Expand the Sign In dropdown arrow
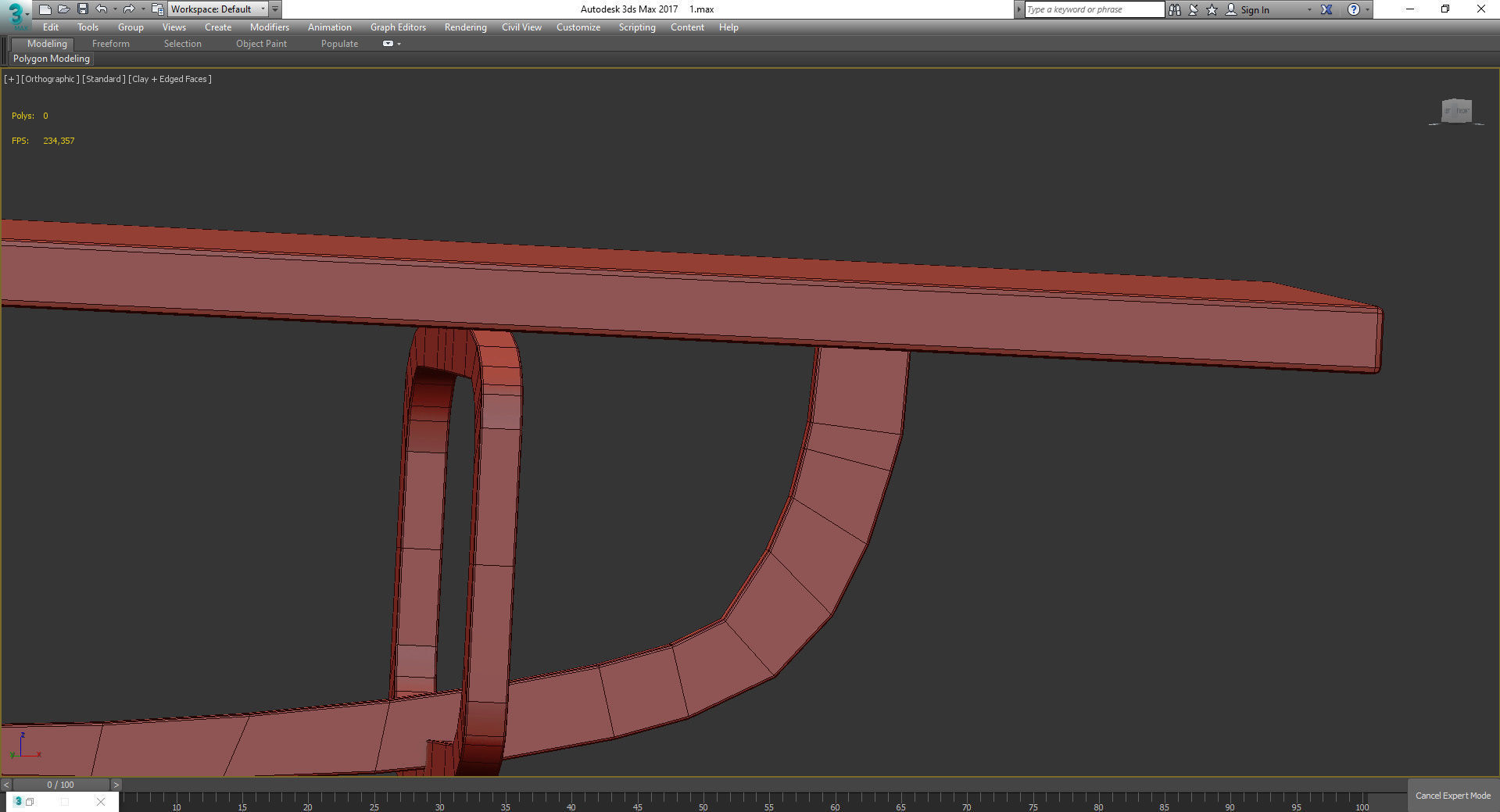This screenshot has height=812, width=1500. pyautogui.click(x=1309, y=10)
